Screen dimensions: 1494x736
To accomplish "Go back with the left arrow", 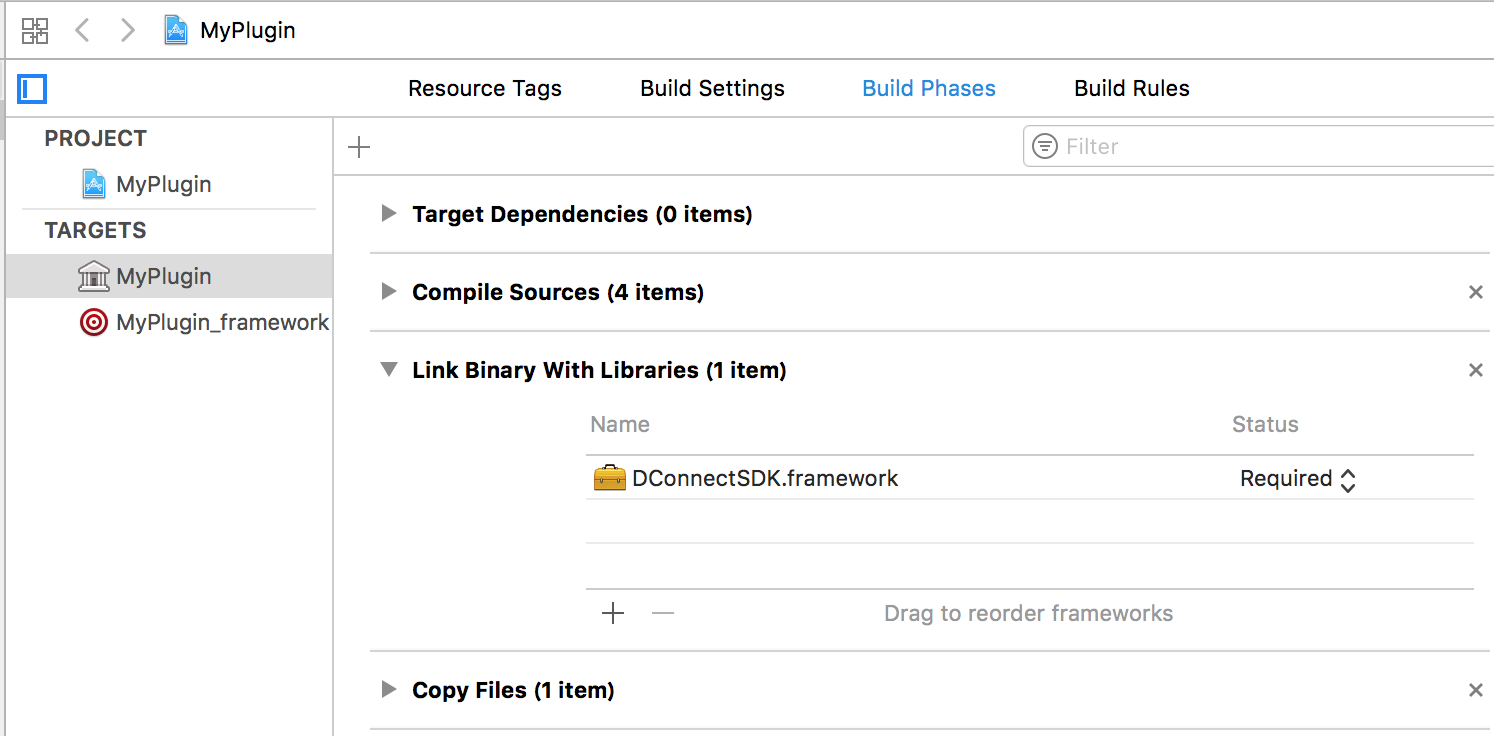I will [x=83, y=31].
